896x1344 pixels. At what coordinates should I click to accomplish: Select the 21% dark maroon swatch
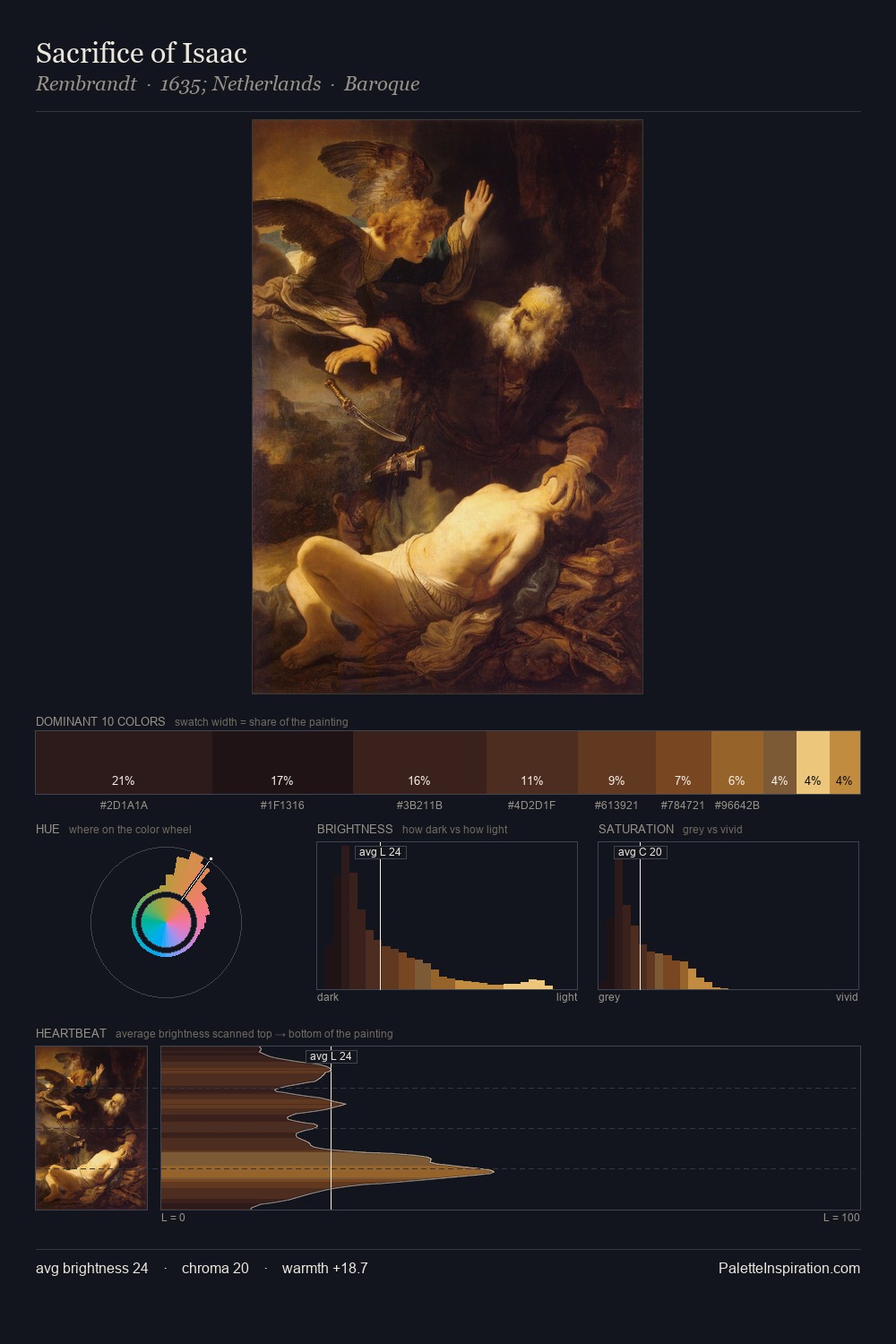point(124,762)
